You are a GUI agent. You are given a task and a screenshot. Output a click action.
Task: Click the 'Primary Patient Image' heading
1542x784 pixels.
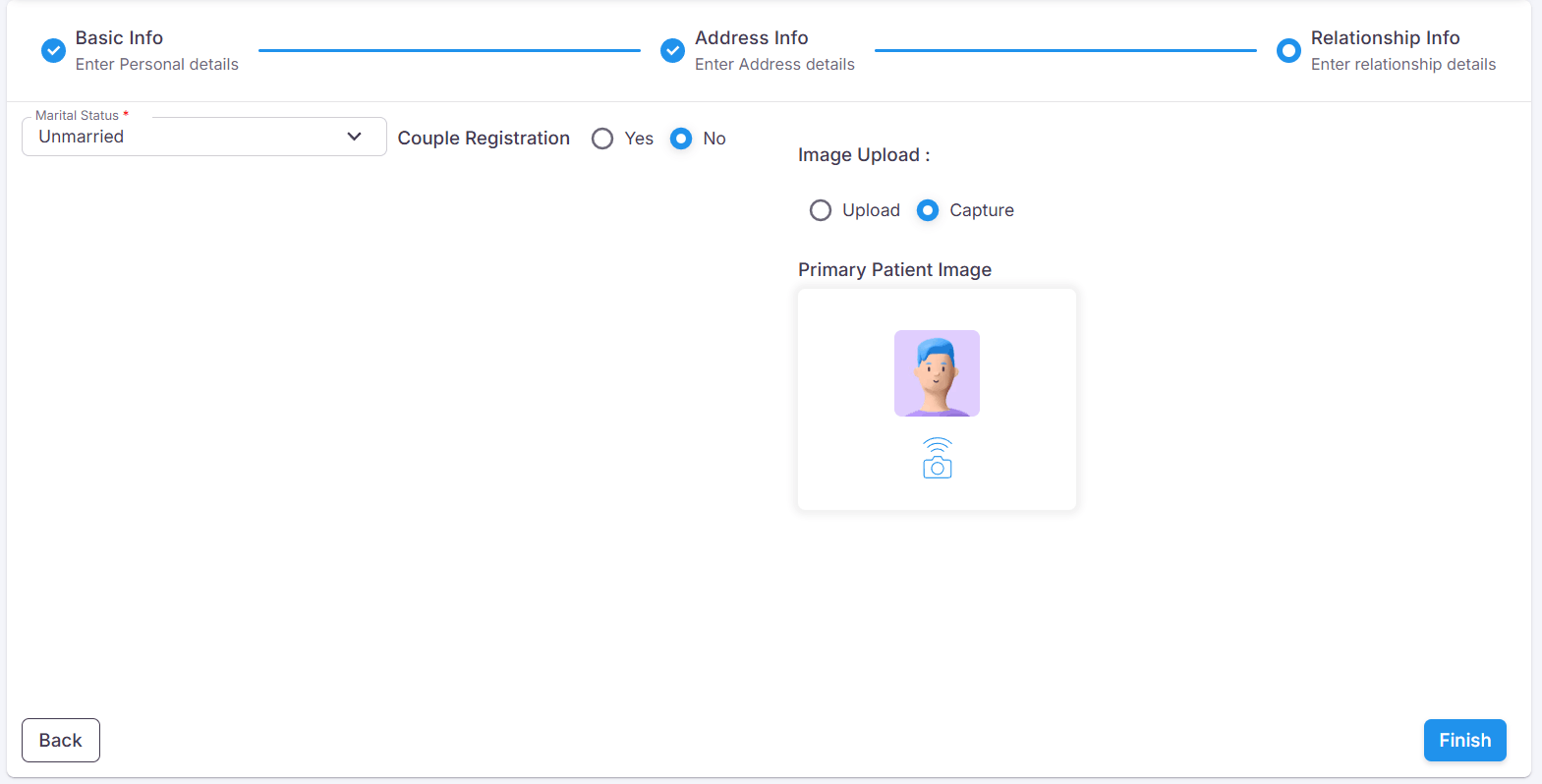pos(894,269)
